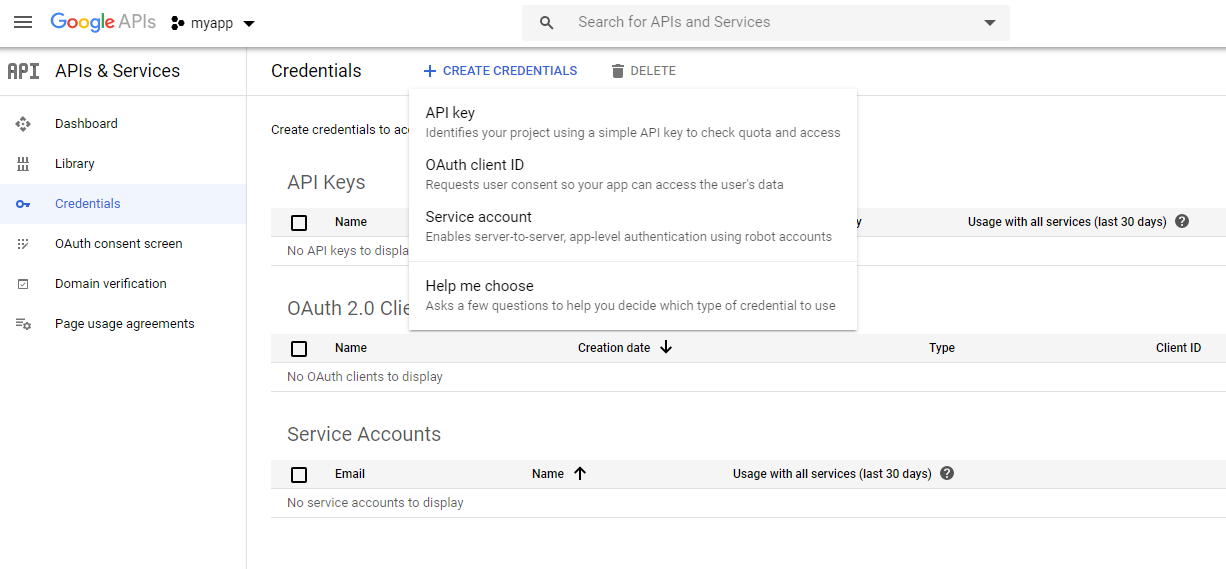Image resolution: width=1226 pixels, height=569 pixels.
Task: Click No OAuth clients to display text
Action: 365,377
